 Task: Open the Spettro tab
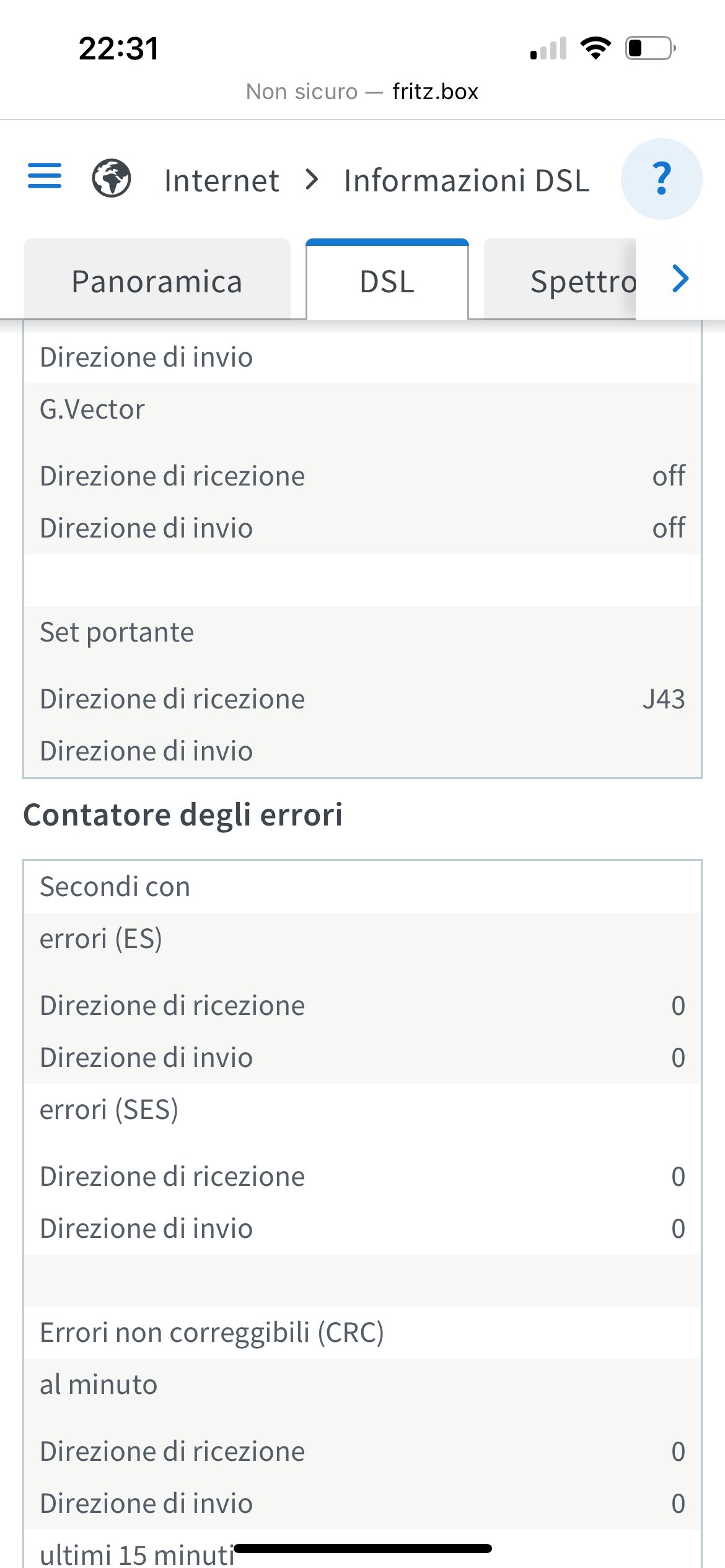tap(560, 280)
